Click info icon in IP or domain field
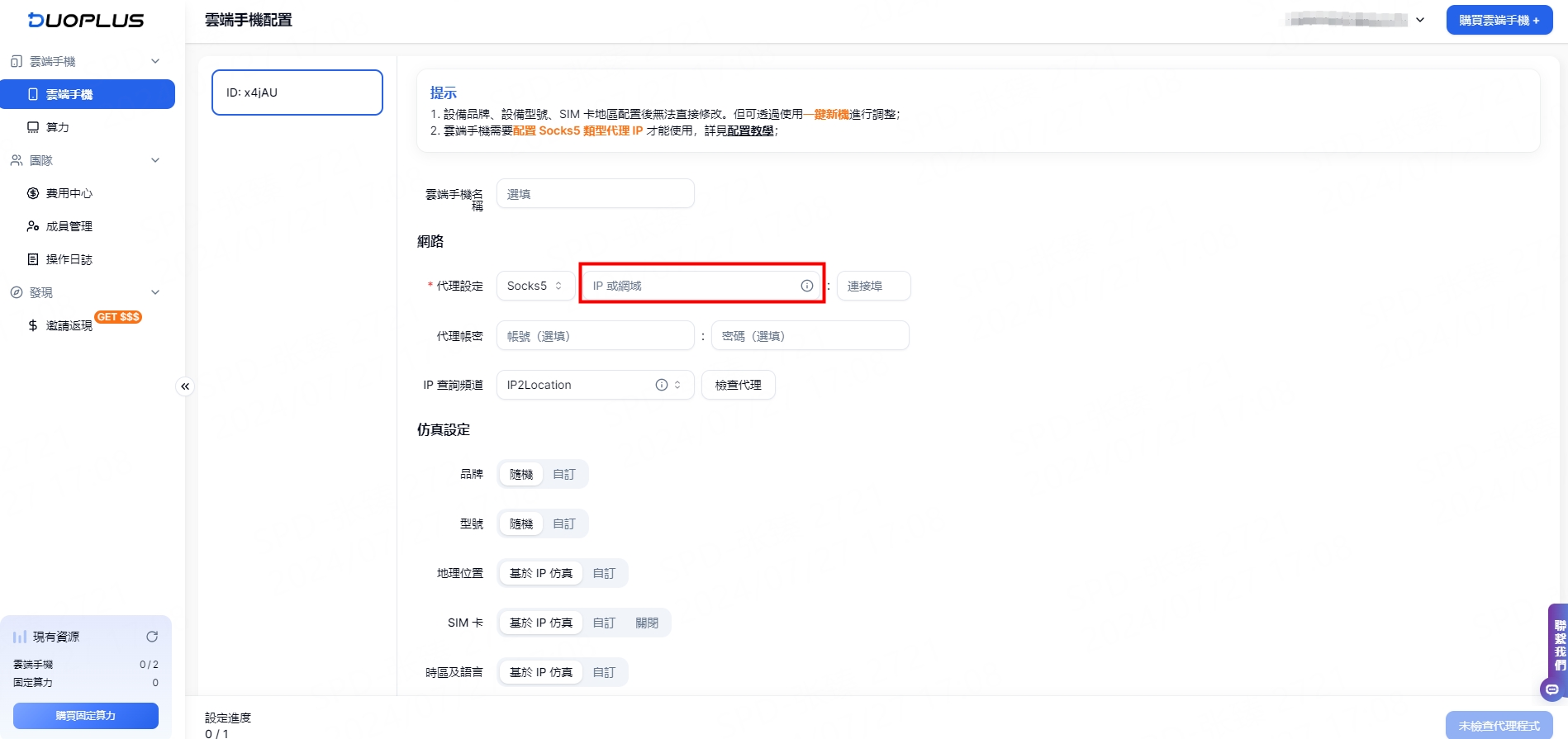The image size is (1568, 739). pyautogui.click(x=806, y=286)
